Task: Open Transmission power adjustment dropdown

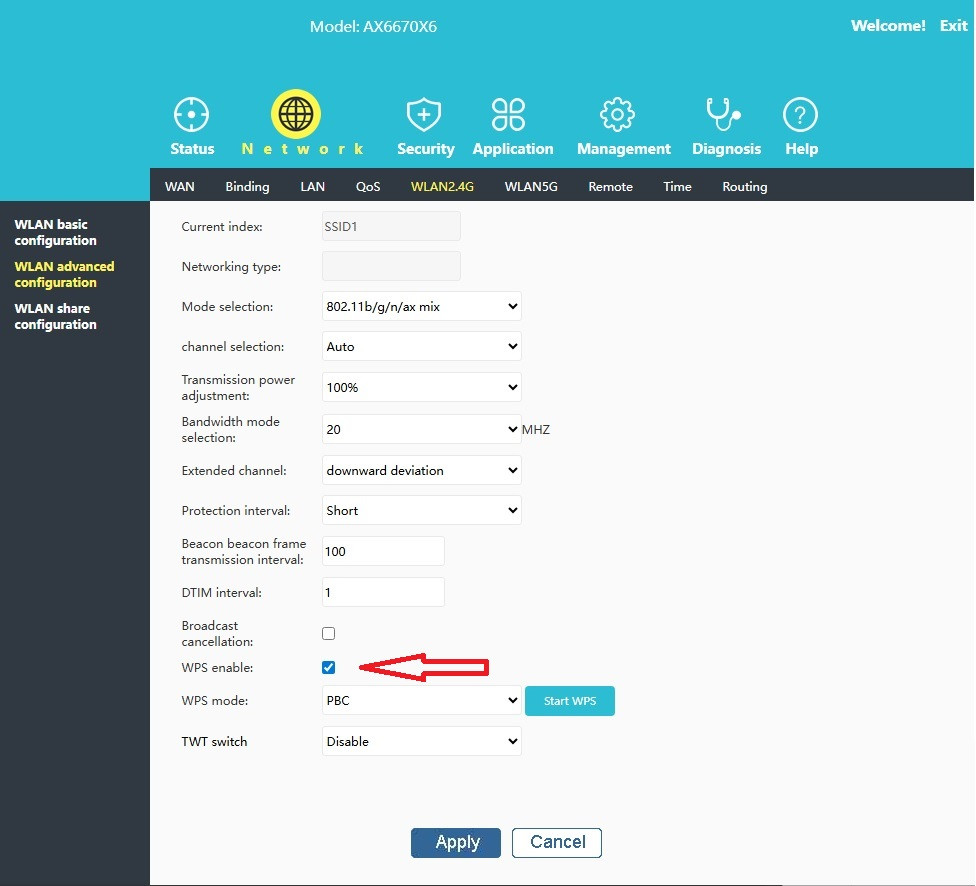Action: pos(421,387)
